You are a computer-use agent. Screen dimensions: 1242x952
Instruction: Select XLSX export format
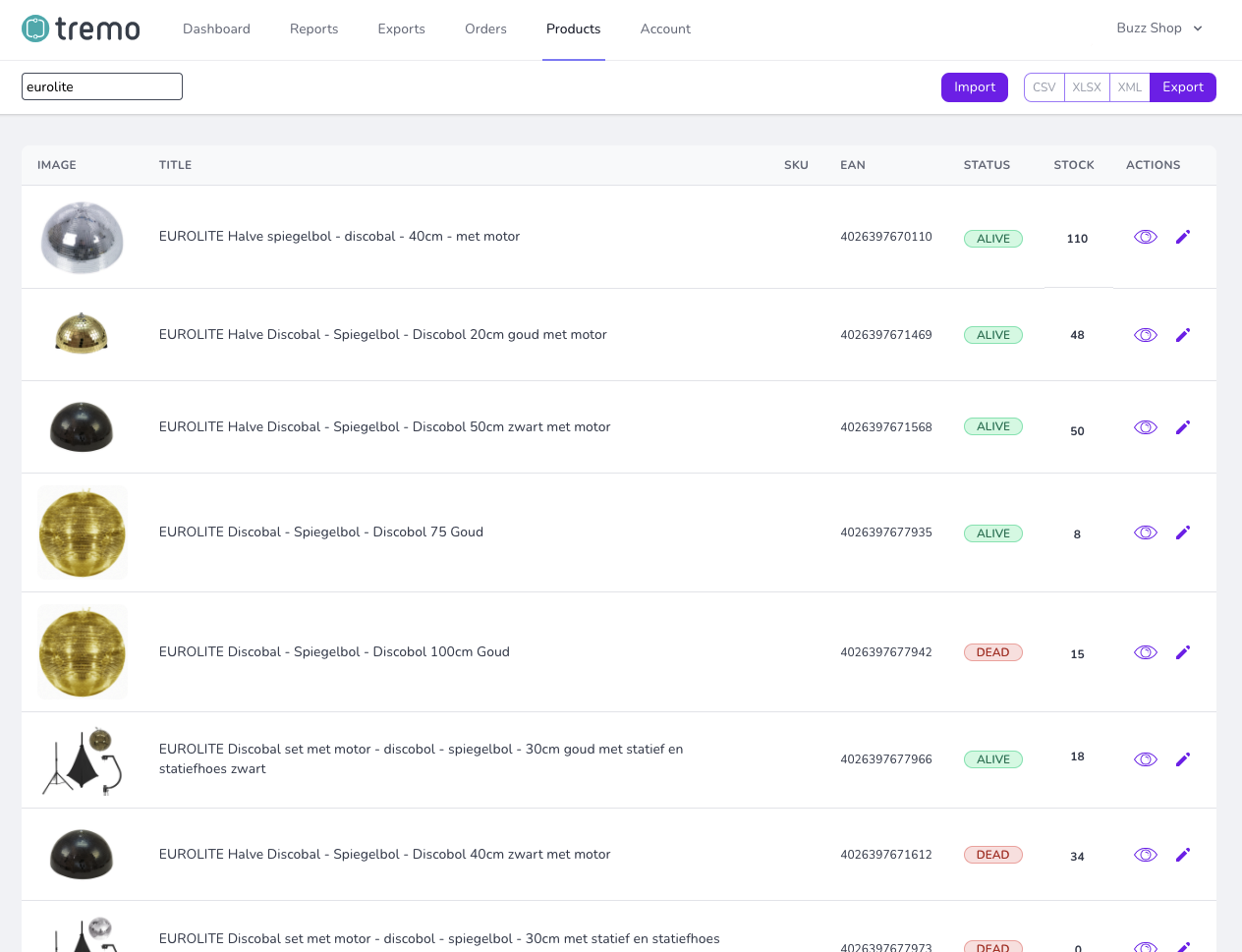point(1087,87)
